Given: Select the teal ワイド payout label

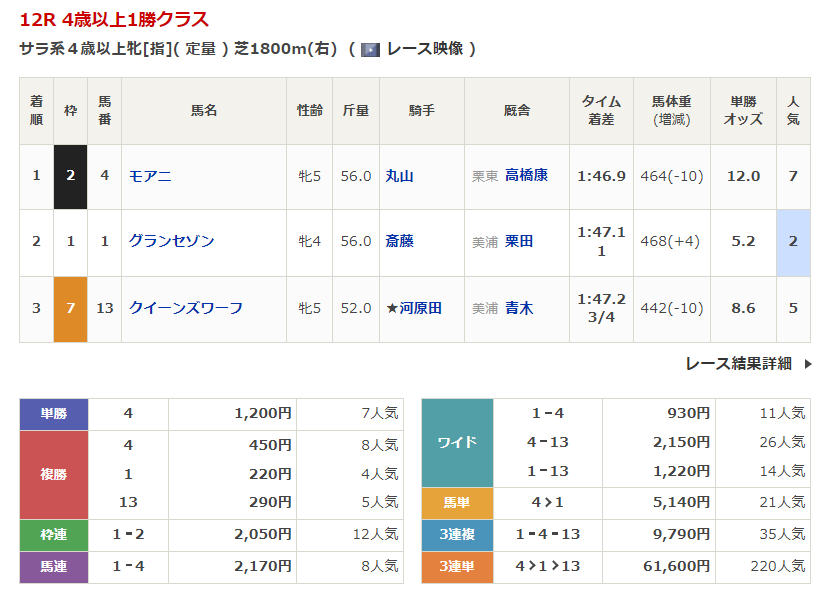Looking at the screenshot, I should coord(457,442).
